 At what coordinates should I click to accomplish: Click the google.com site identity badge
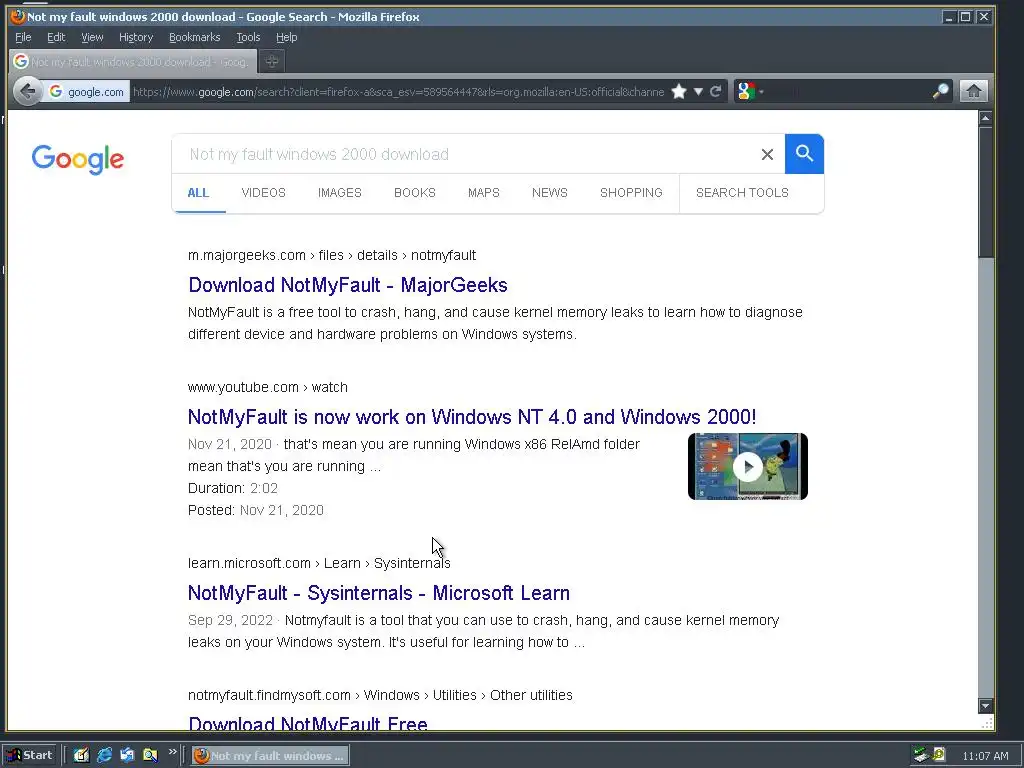pos(86,92)
